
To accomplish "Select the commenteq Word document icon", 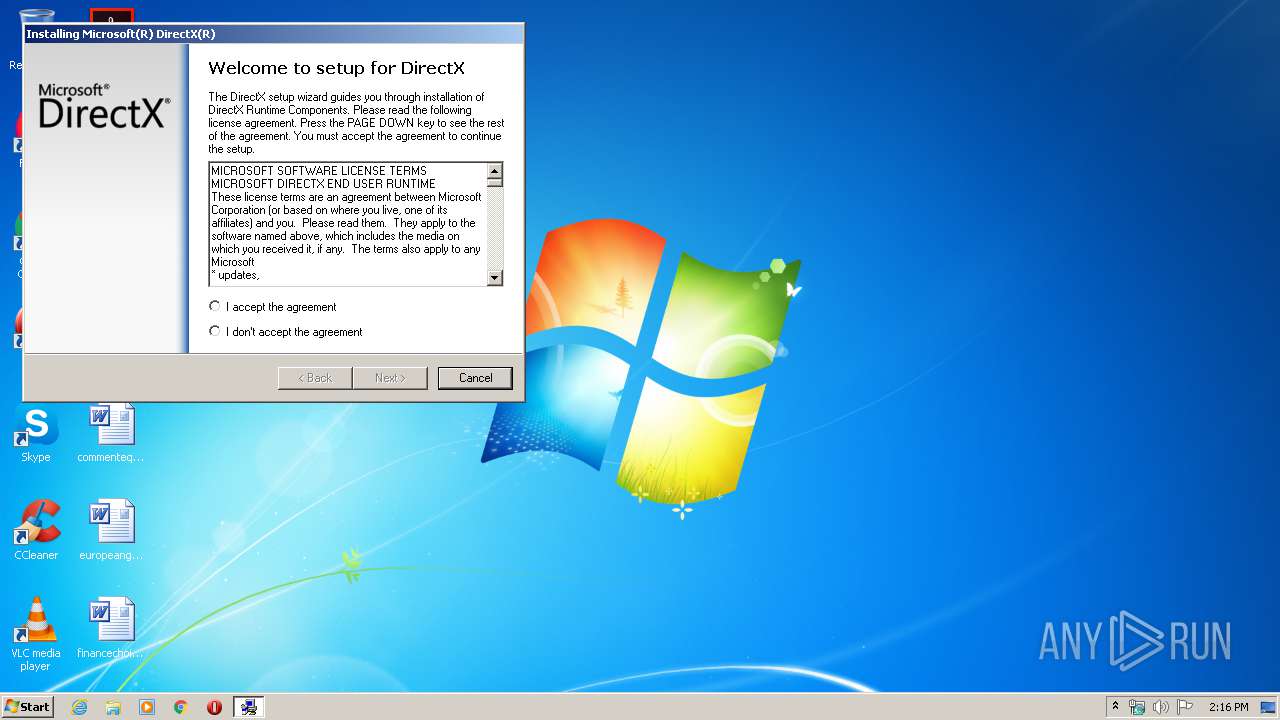I will 110,434.
